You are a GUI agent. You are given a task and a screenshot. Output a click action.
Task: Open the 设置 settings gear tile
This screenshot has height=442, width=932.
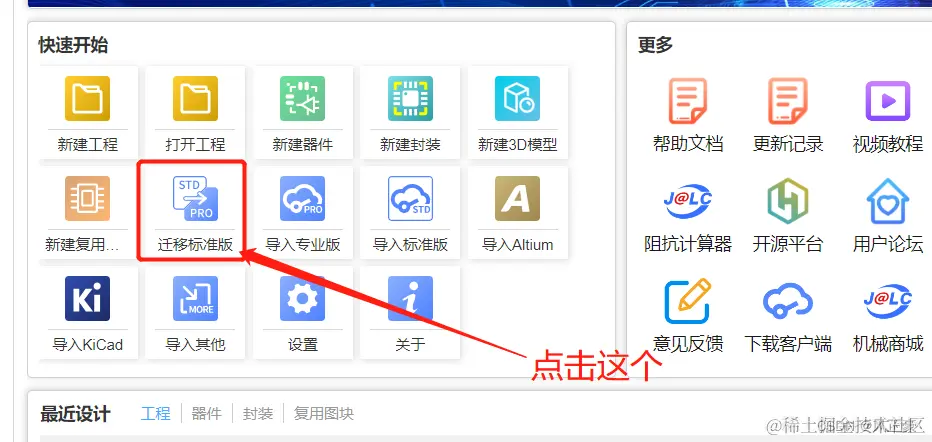pos(303,312)
